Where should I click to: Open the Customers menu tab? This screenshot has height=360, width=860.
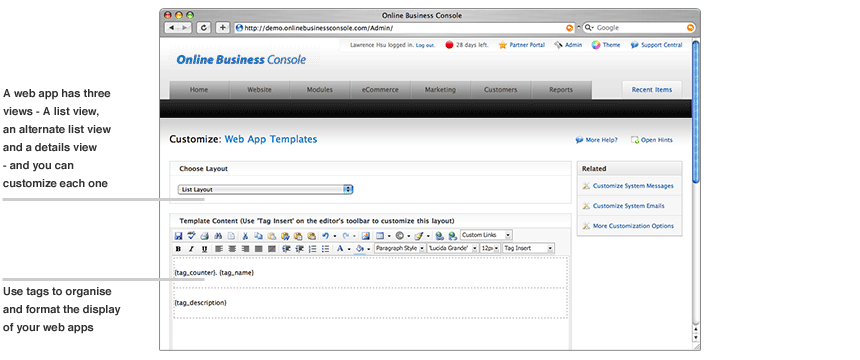[x=501, y=90]
